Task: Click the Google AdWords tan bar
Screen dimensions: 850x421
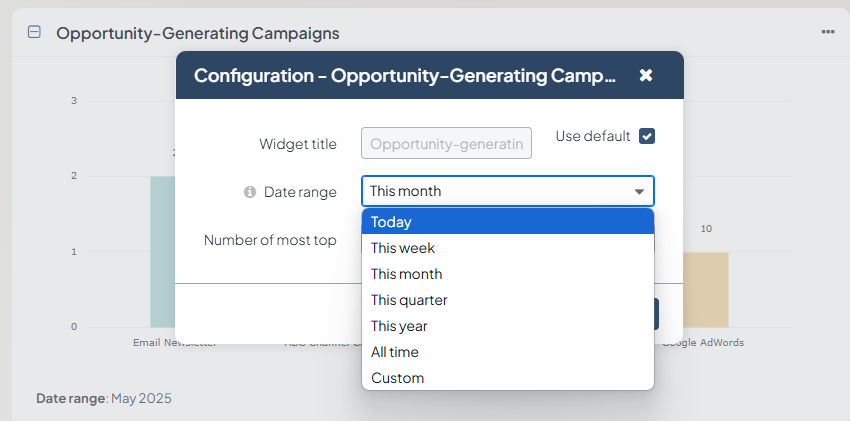Action: pyautogui.click(x=707, y=290)
